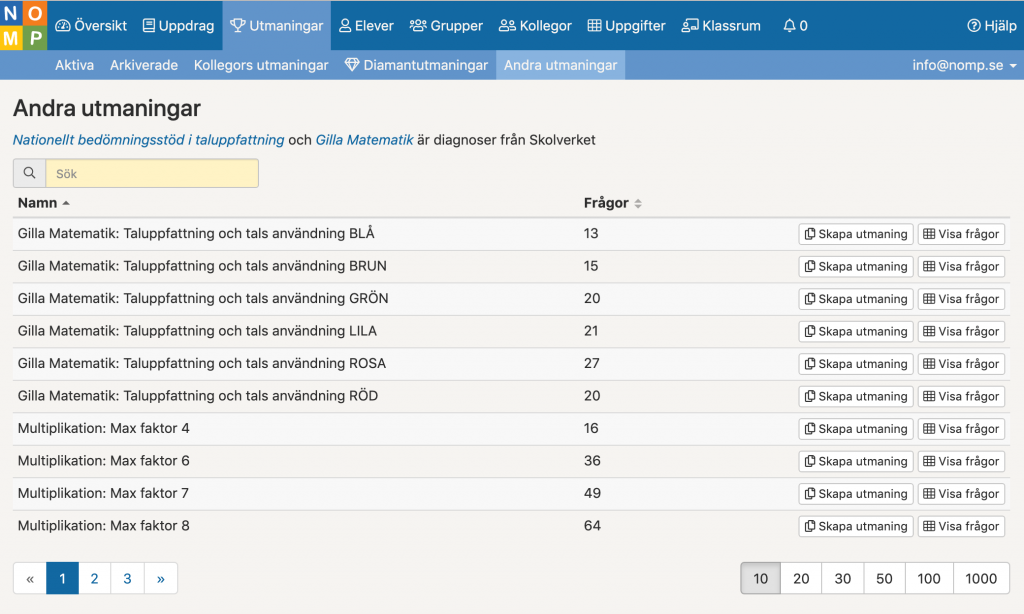Follow the Gilla Matematik link
The image size is (1024, 614).
pyautogui.click(x=364, y=140)
